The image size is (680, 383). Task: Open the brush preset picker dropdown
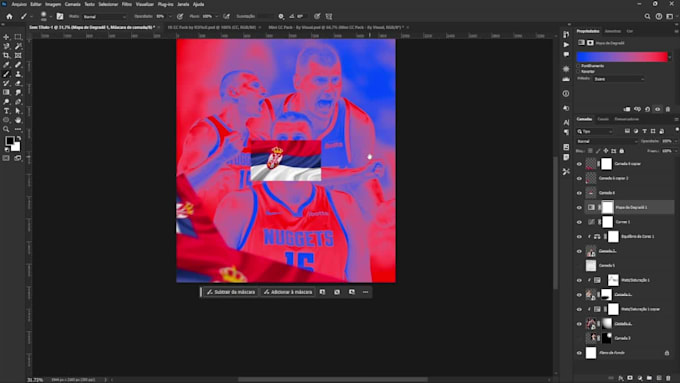51,16
